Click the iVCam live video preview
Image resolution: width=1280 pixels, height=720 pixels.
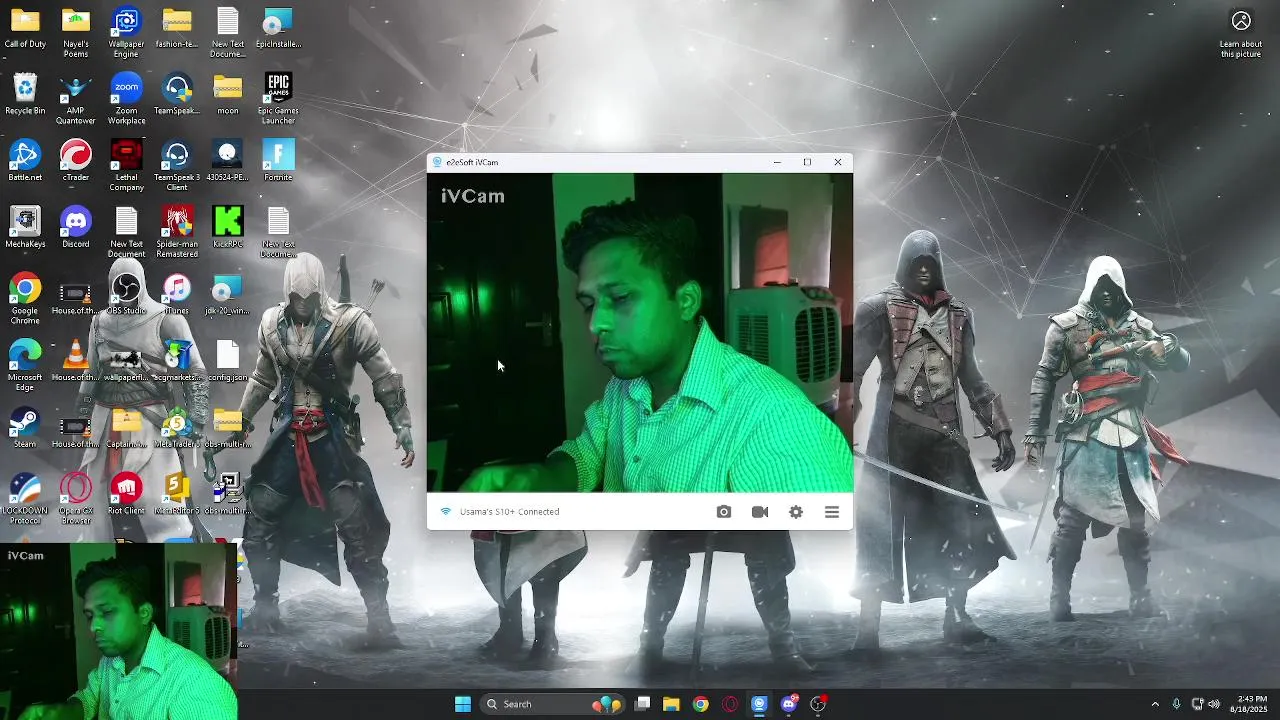pos(640,333)
